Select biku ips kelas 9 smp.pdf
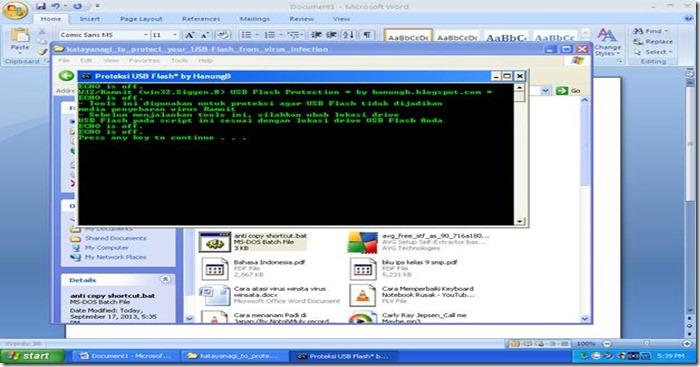Viewport: 700px width, 367px height. (404, 268)
